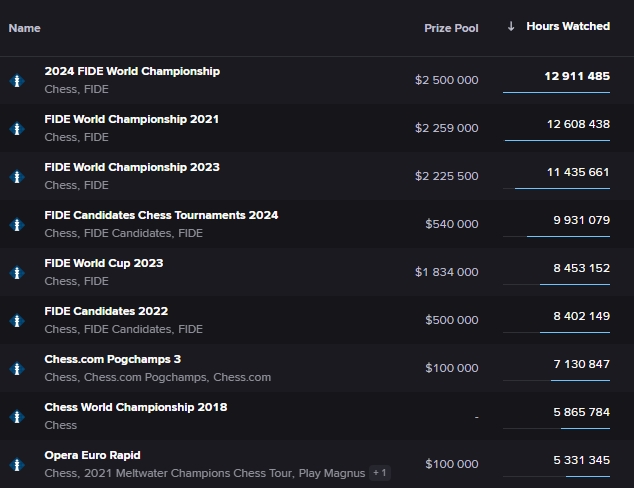Click chess icon beside FIDE Candidates 2022
Image resolution: width=634 pixels, height=488 pixels.
point(17,321)
